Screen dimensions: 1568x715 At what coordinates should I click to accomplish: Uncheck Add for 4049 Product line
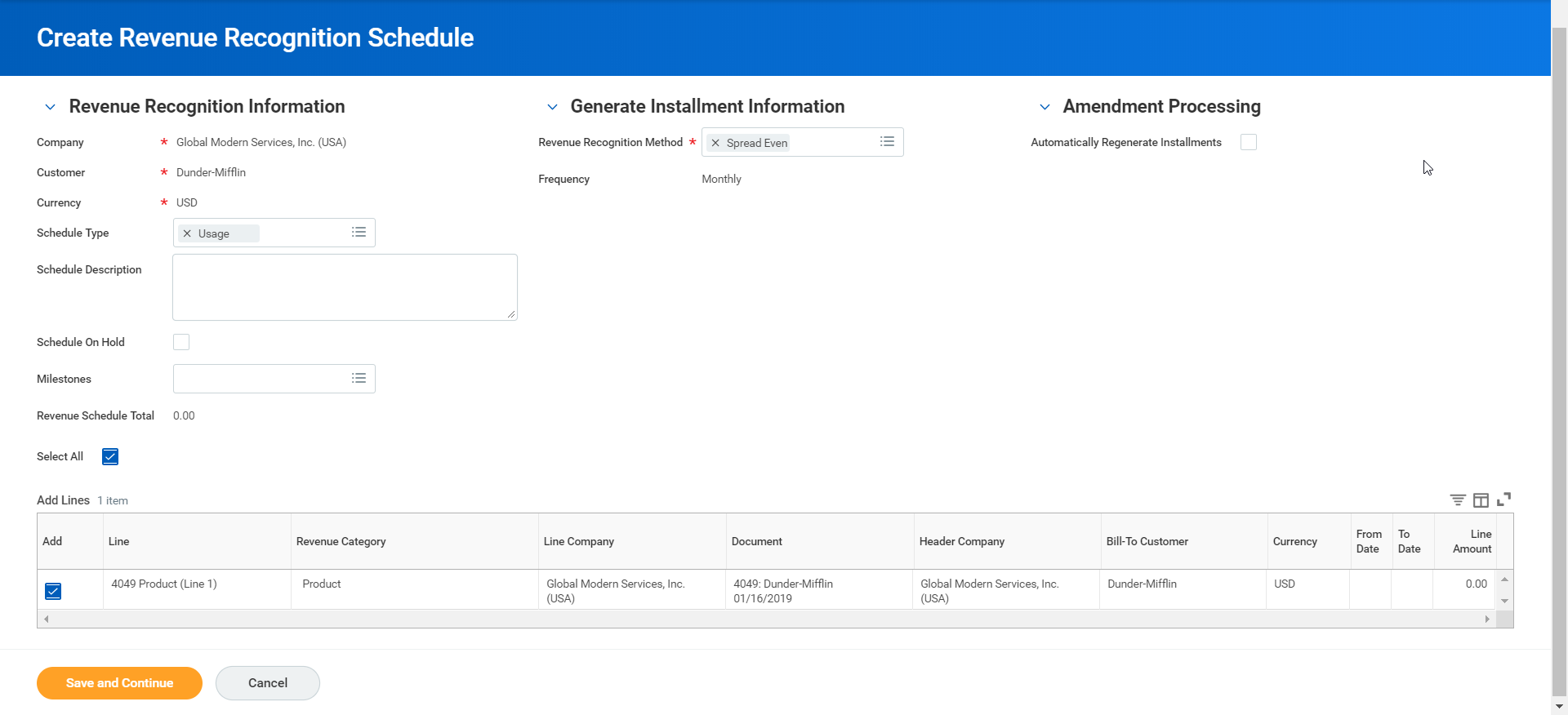click(53, 591)
